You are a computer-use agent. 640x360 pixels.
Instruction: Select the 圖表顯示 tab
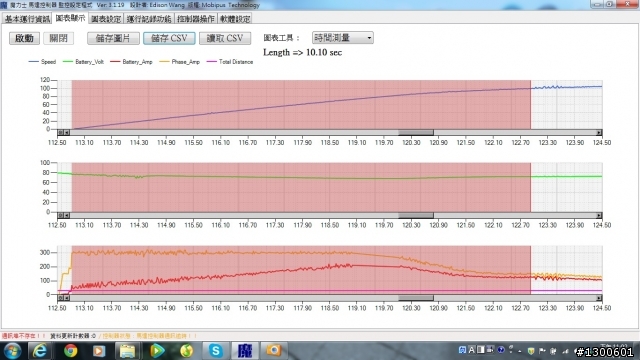pos(70,18)
